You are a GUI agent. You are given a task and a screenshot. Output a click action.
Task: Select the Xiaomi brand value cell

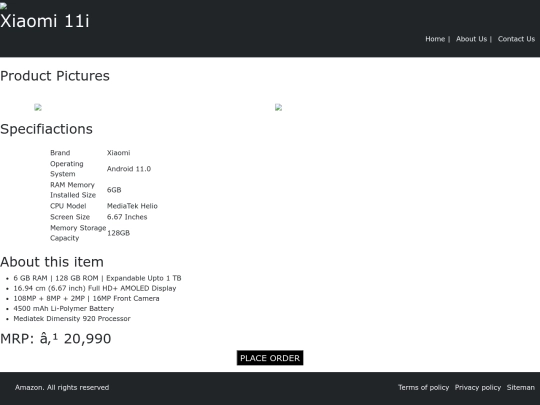pos(118,153)
